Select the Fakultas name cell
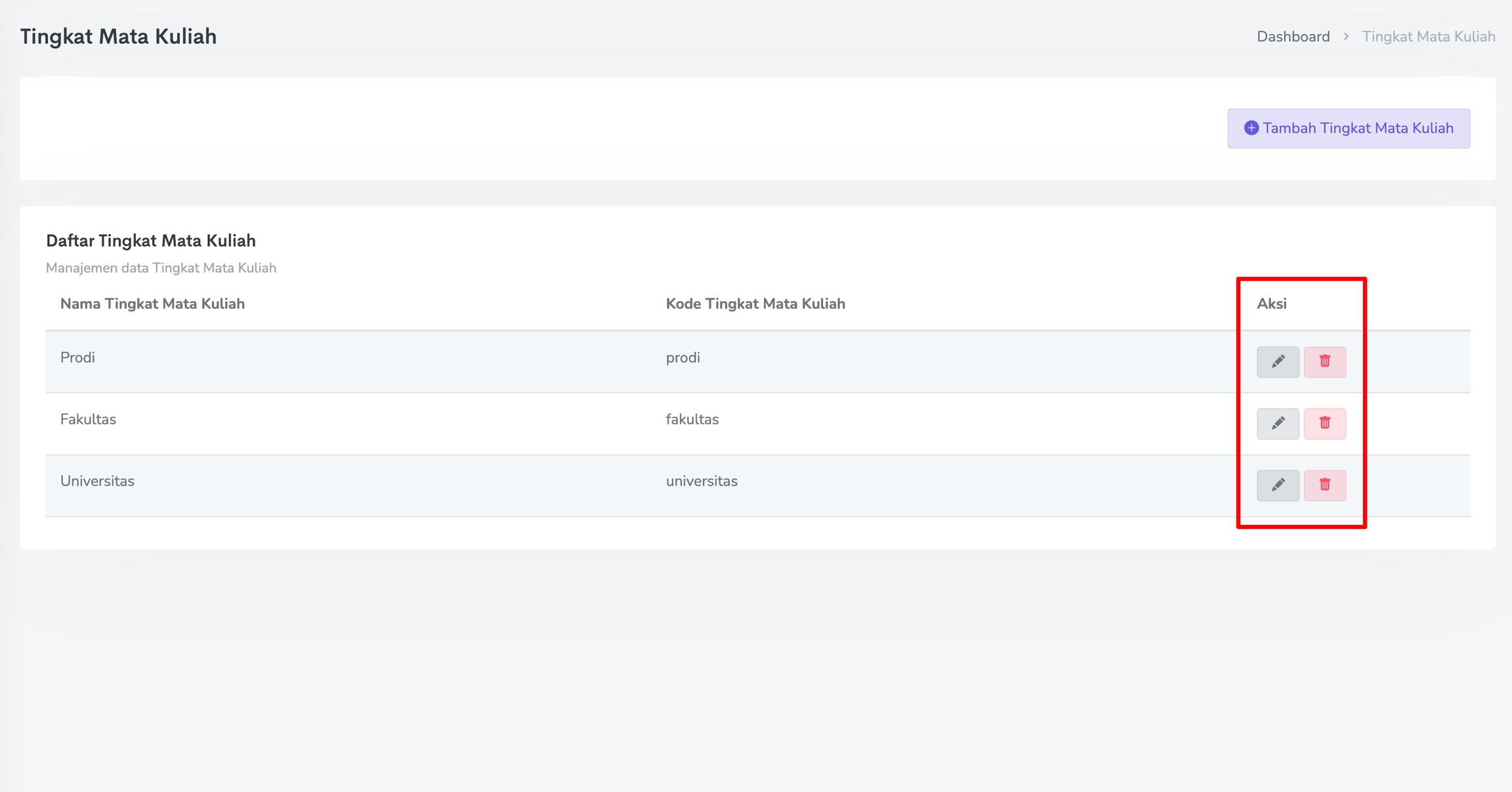 [x=88, y=419]
